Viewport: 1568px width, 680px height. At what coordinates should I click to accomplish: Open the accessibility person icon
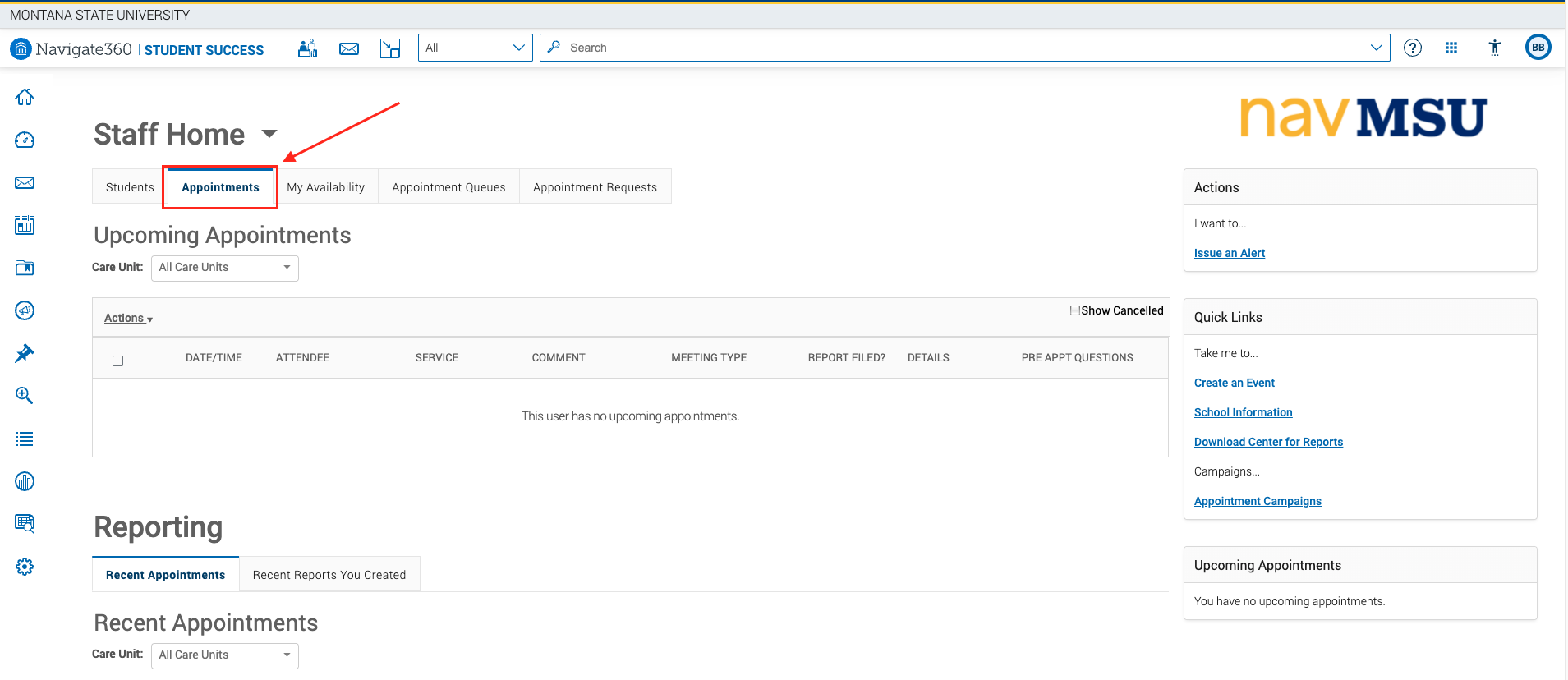point(1495,48)
